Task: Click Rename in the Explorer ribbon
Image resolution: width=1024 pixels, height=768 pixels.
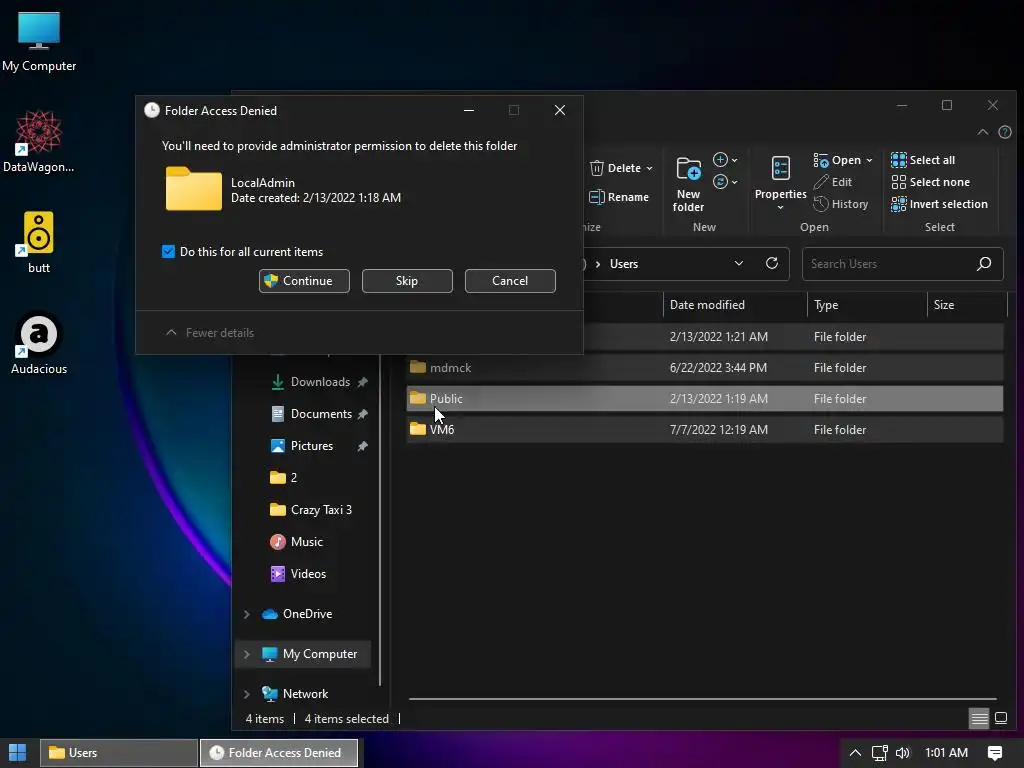Action: coord(619,197)
